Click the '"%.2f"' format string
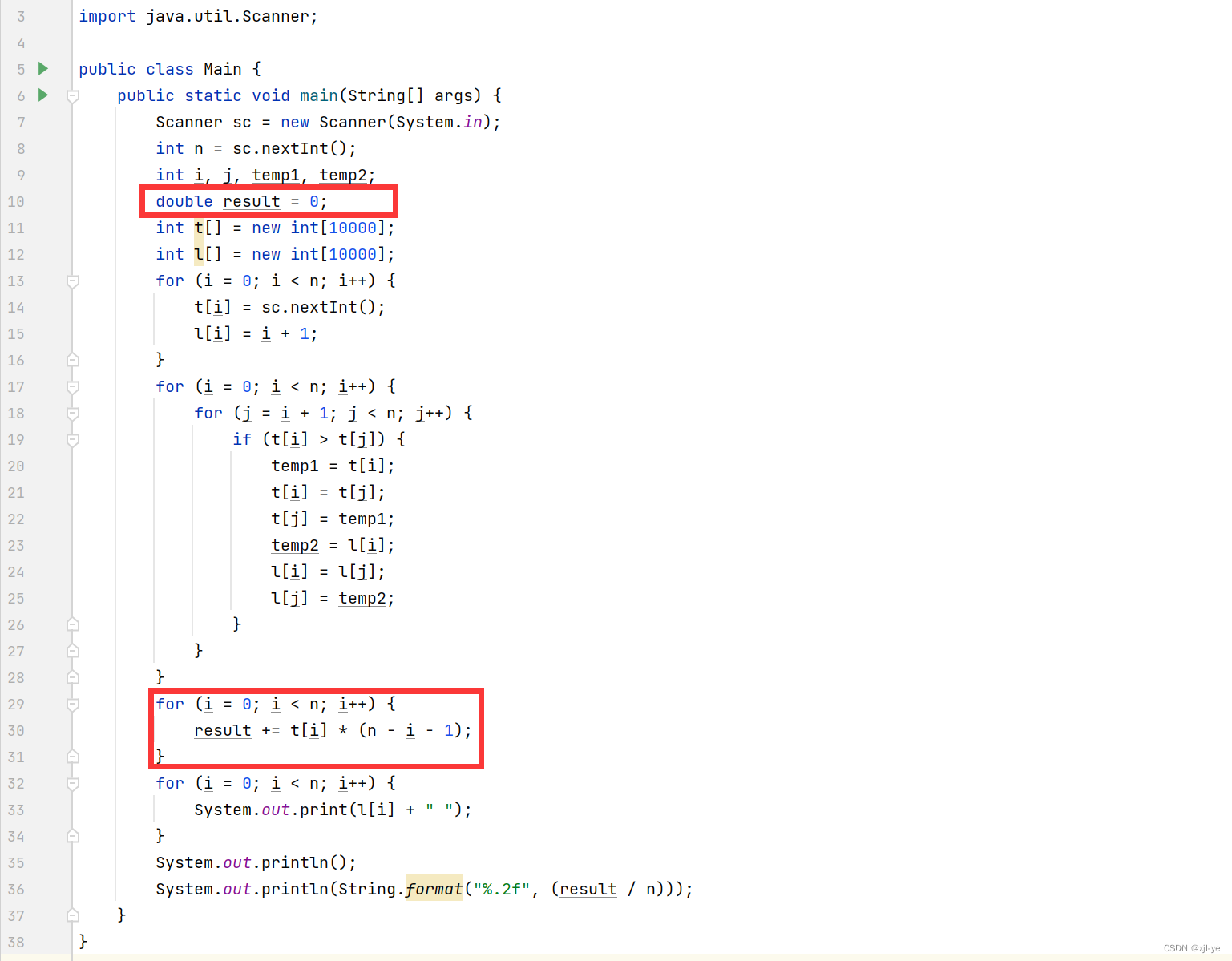 pos(502,889)
